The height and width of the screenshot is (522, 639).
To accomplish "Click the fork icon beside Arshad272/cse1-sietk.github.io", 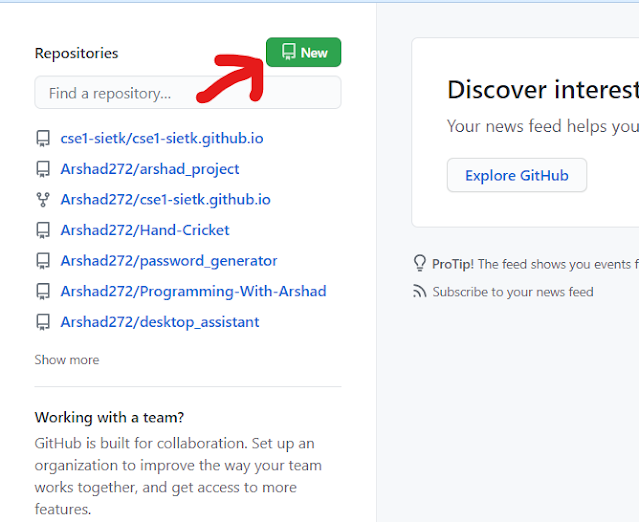I will pyautogui.click(x=43, y=199).
